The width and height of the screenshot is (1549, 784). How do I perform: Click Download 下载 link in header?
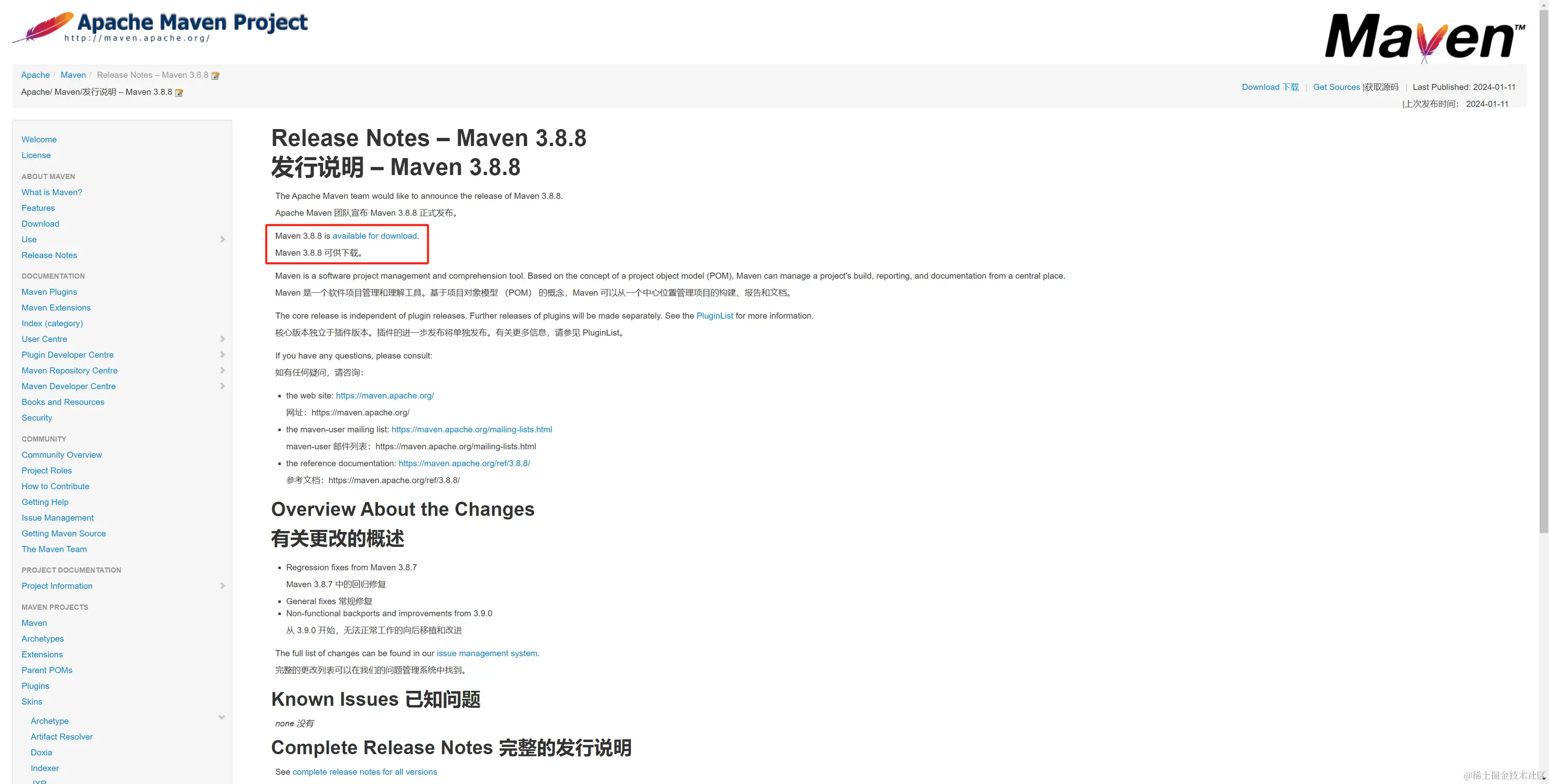tap(1270, 87)
